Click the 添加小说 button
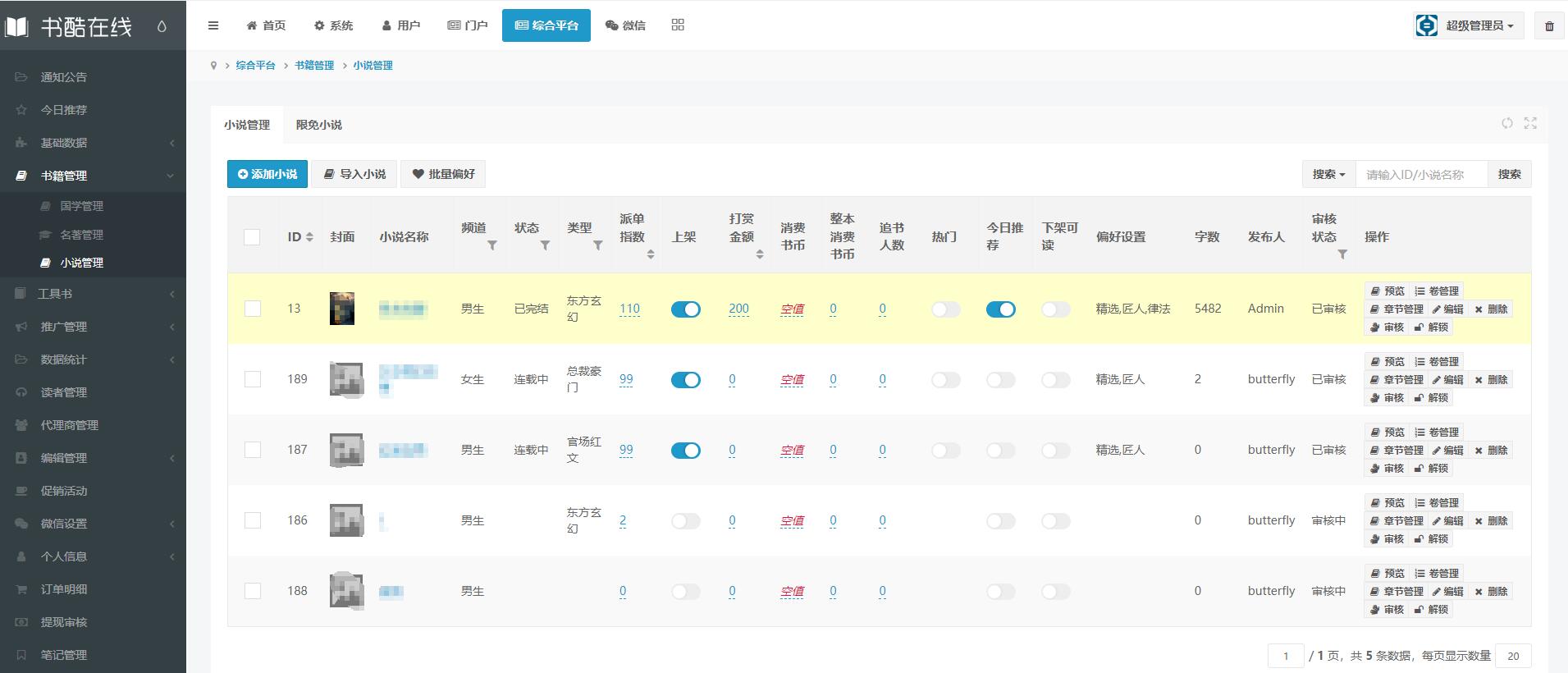This screenshot has width=1568, height=673. pyautogui.click(x=267, y=174)
